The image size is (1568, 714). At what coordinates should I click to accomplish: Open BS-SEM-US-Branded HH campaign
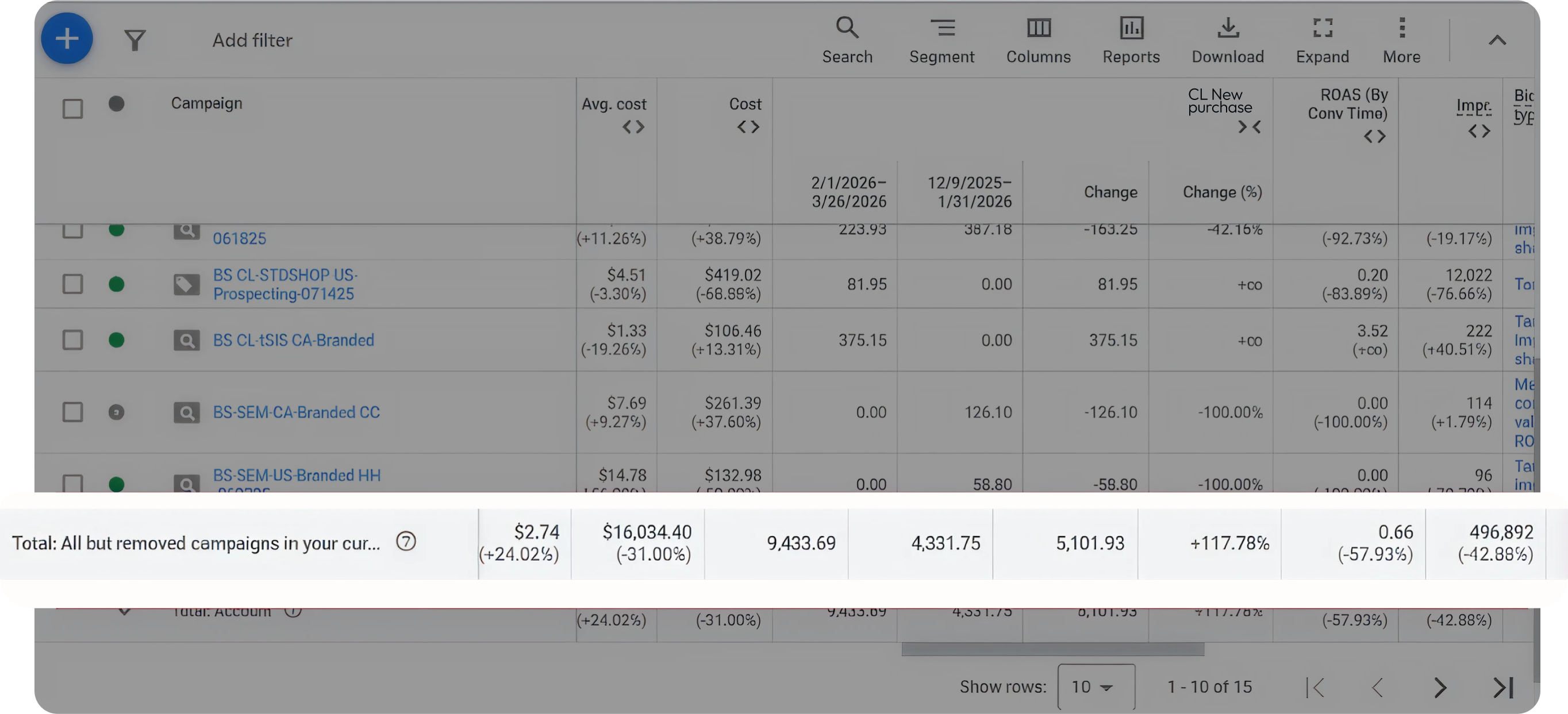coord(297,475)
